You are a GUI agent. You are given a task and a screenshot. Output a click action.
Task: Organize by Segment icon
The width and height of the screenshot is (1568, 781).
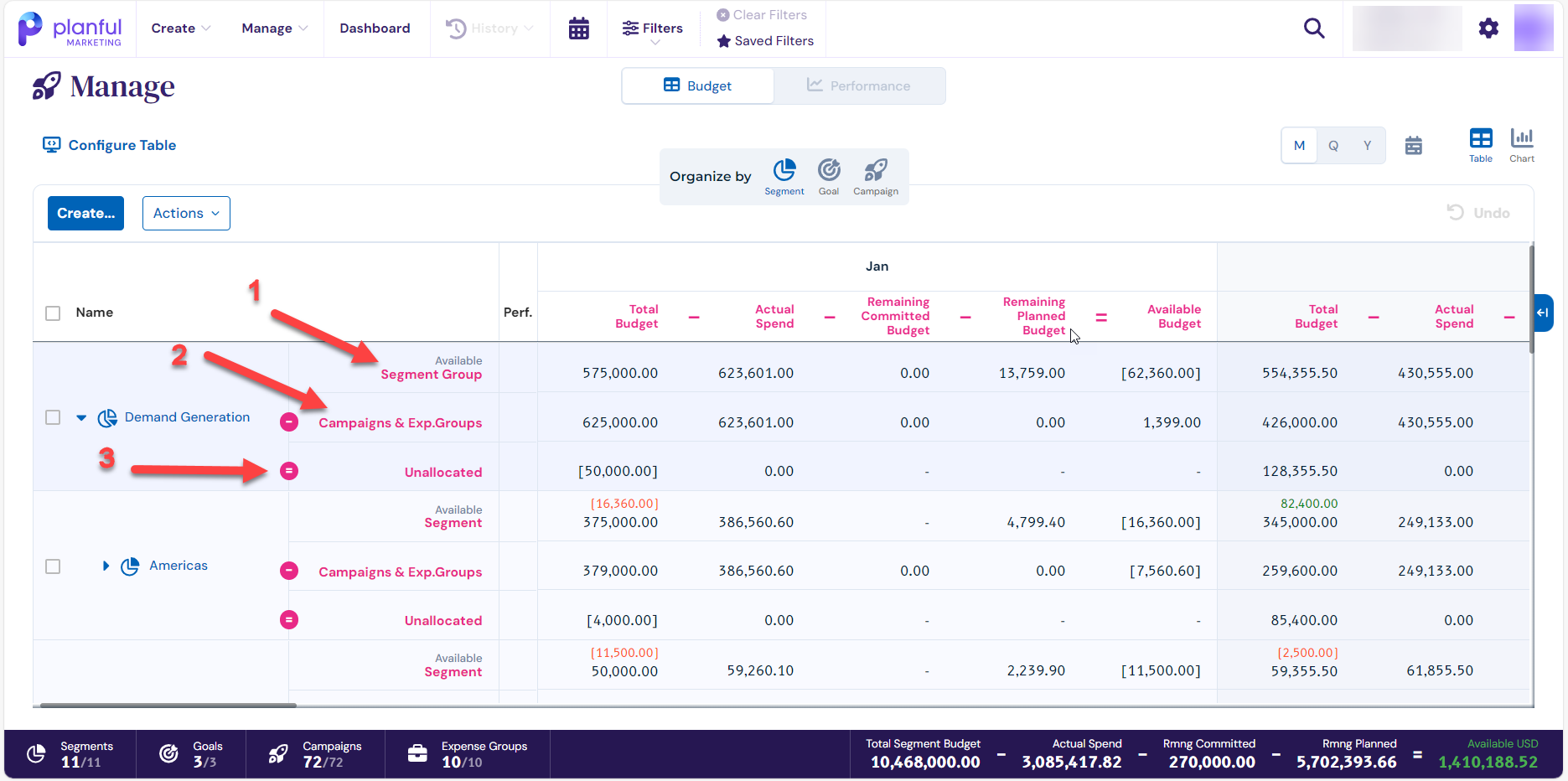(x=784, y=170)
